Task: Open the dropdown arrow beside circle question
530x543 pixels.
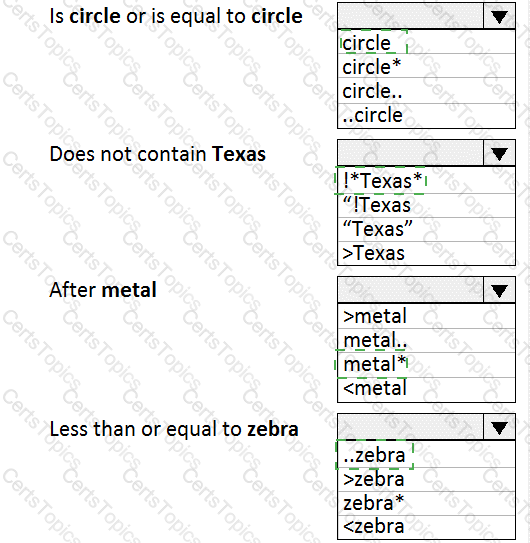Action: click(x=499, y=16)
